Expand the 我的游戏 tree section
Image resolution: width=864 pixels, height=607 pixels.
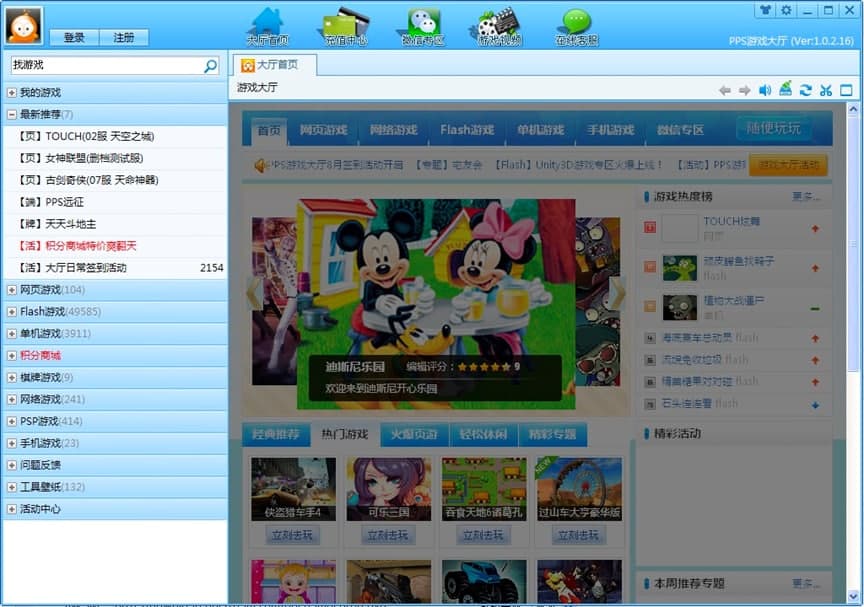[12, 93]
